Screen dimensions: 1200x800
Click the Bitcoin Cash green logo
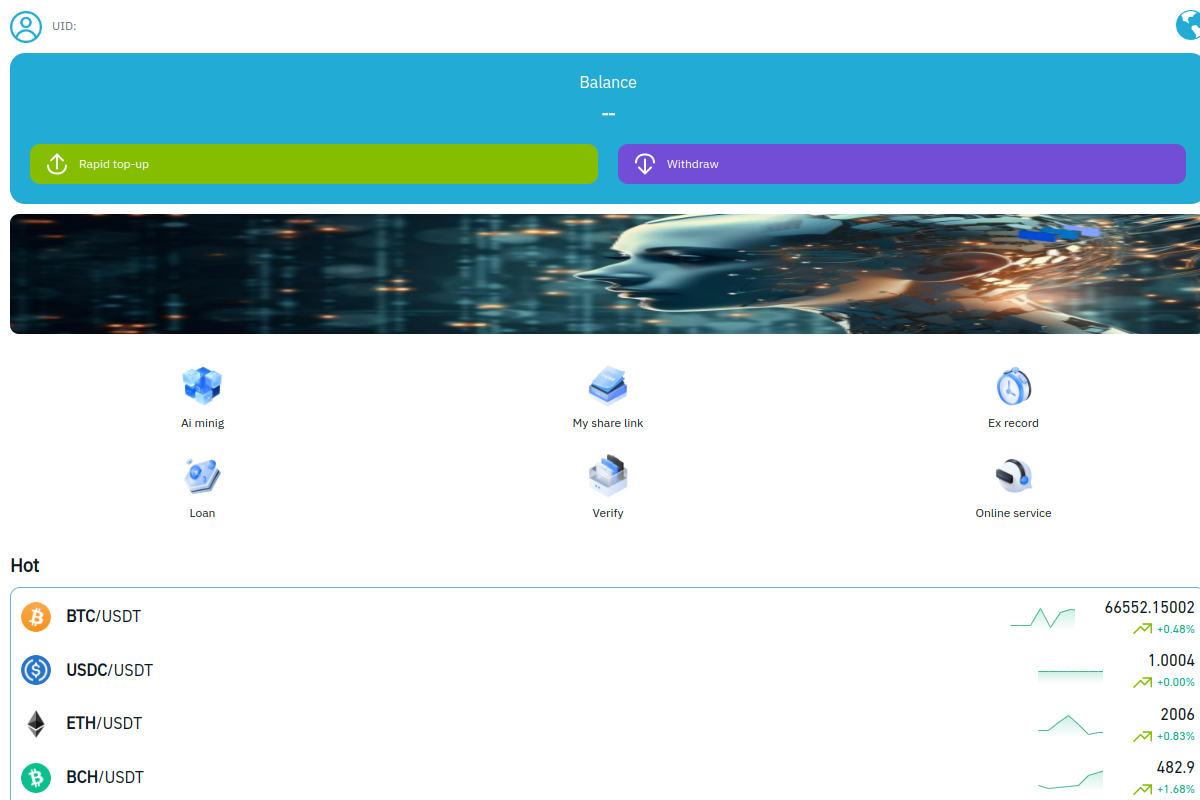point(36,777)
